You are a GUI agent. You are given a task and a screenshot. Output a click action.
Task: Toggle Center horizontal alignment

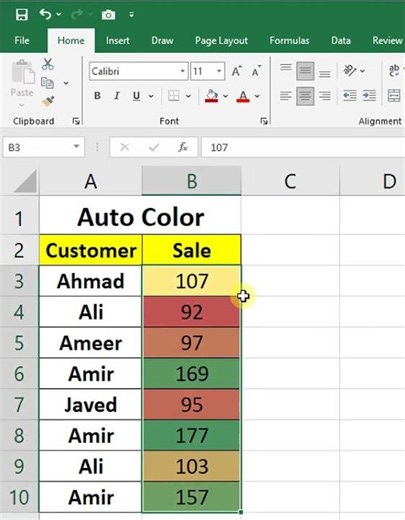pyautogui.click(x=305, y=96)
